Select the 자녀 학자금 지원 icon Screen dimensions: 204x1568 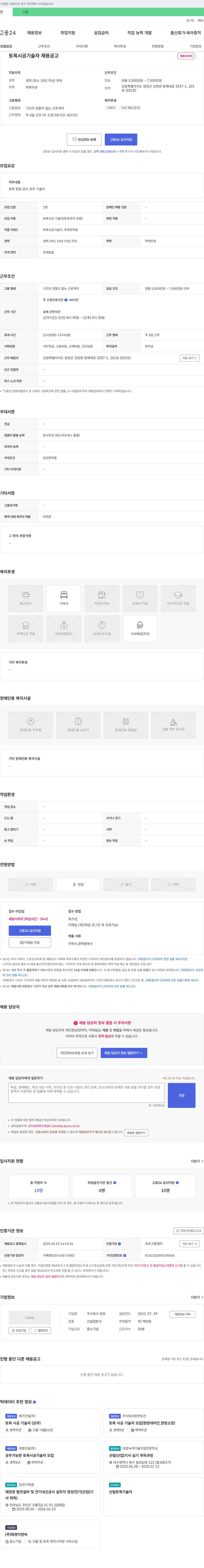coord(178,598)
